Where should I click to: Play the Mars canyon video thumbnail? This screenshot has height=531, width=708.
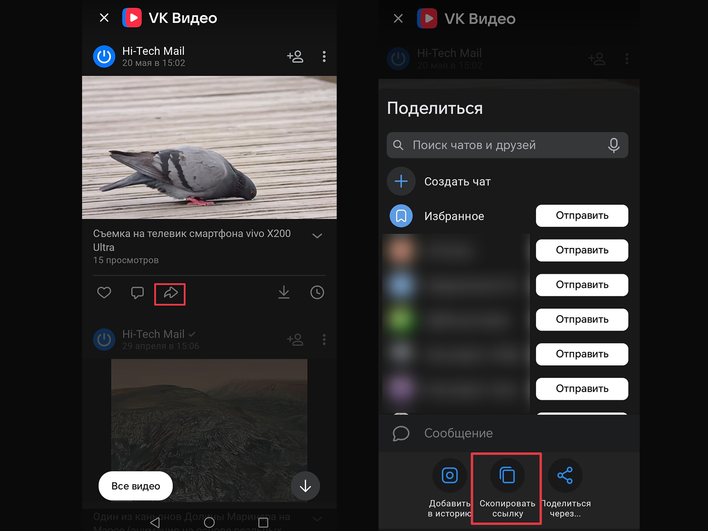coord(209,430)
